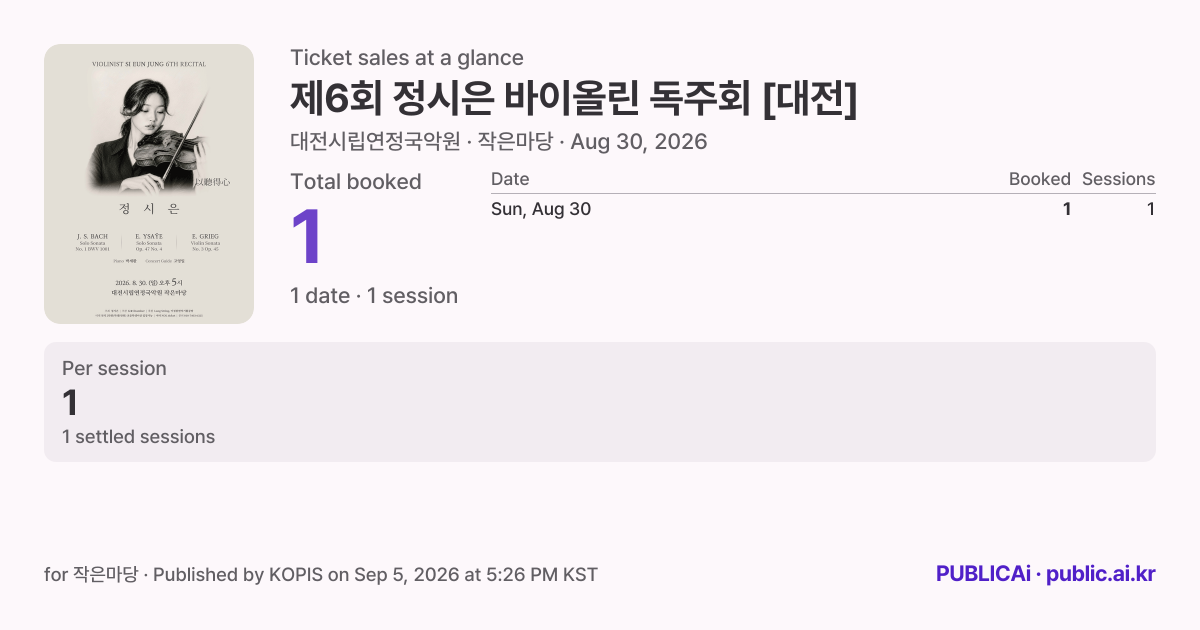Click the Per session value 1

(70, 403)
